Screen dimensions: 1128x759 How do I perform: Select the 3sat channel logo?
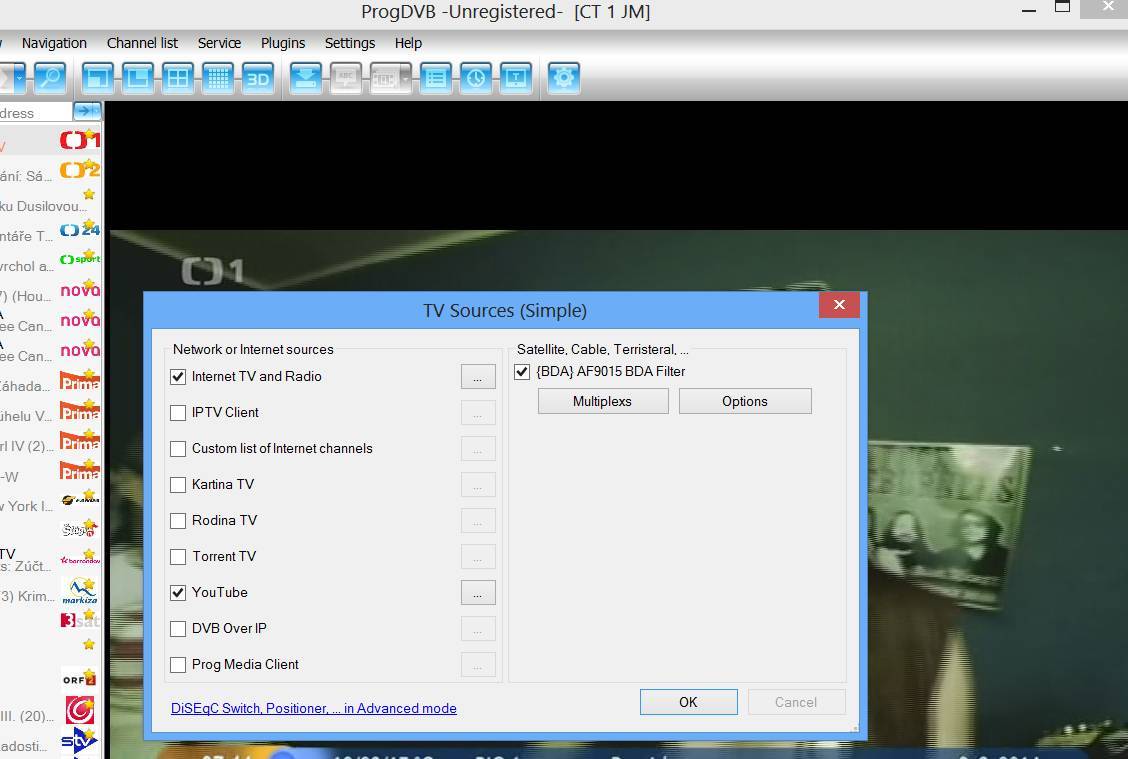[x=80, y=619]
